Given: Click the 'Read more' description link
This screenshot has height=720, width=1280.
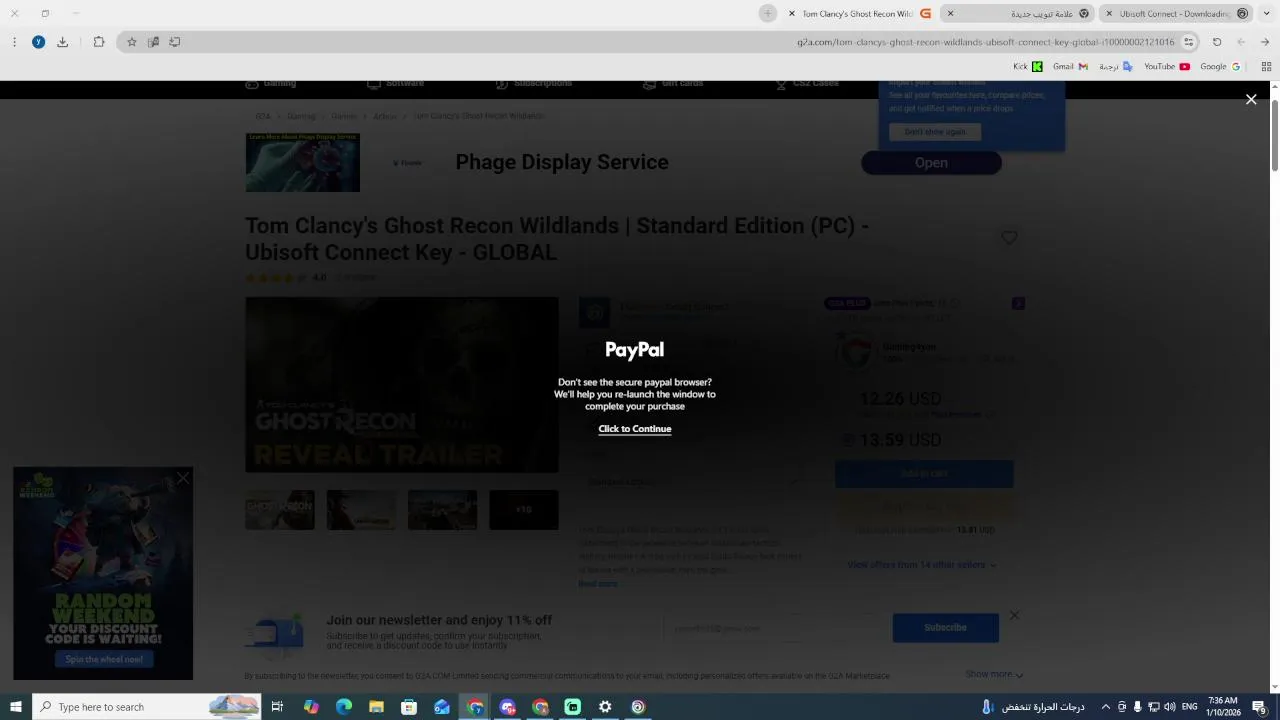Looking at the screenshot, I should click(598, 584).
